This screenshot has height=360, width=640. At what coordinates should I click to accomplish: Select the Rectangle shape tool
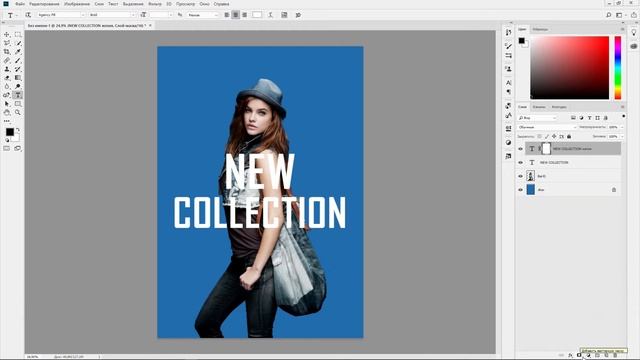(18, 104)
